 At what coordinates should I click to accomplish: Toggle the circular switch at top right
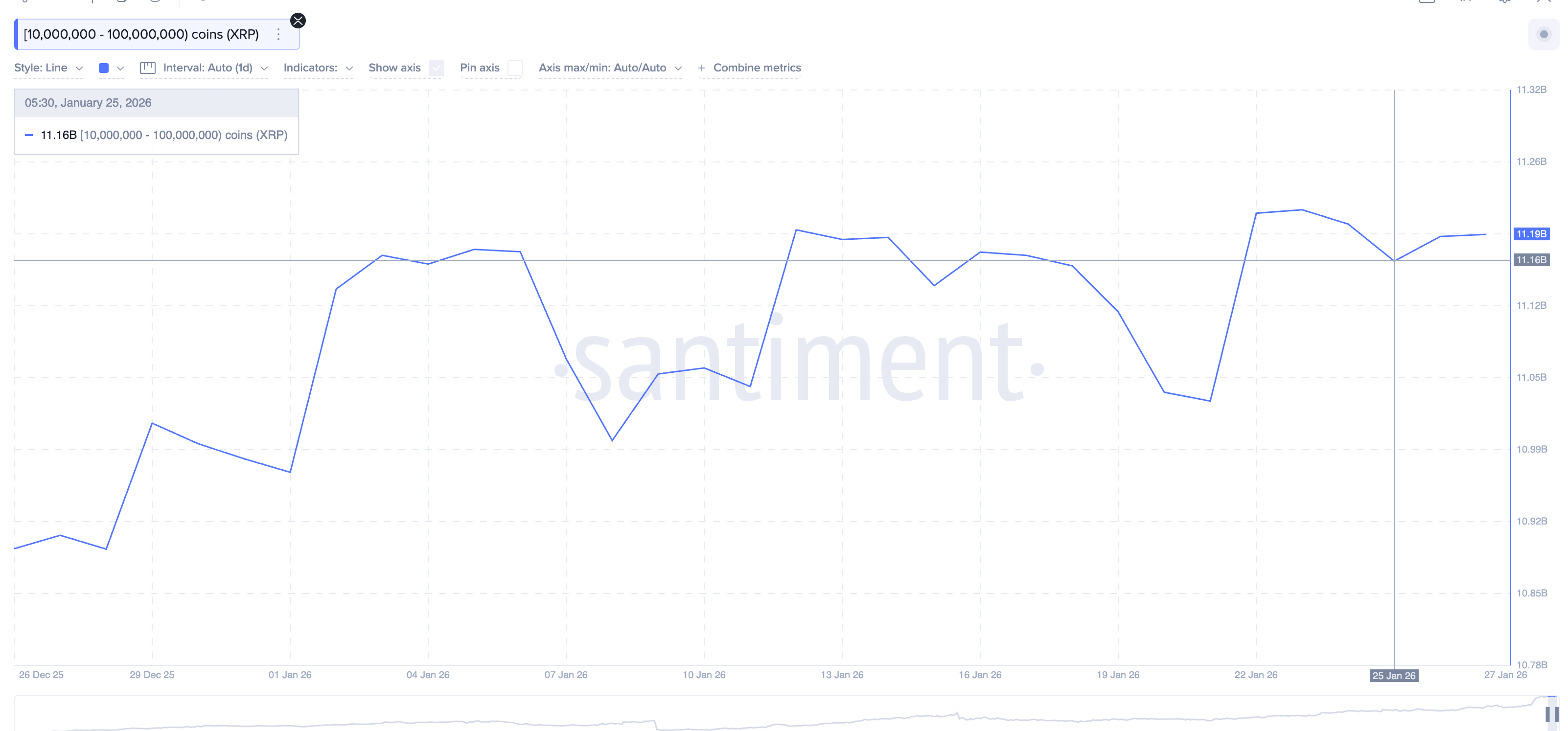coord(1544,35)
